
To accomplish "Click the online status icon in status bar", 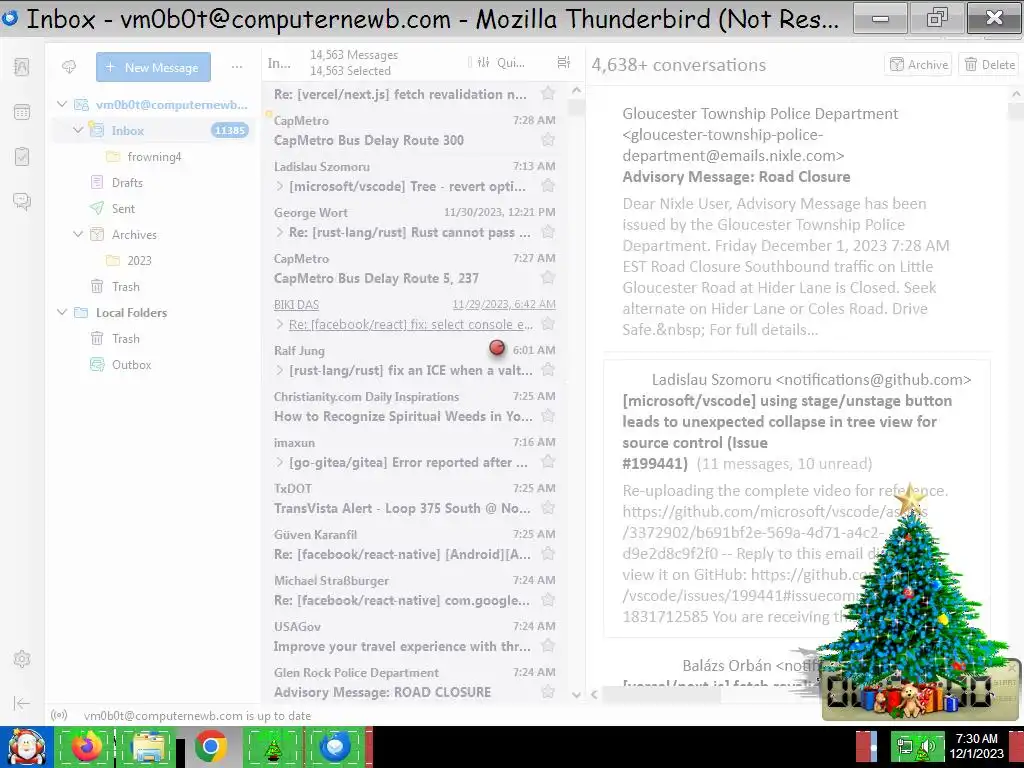I will point(59,715).
